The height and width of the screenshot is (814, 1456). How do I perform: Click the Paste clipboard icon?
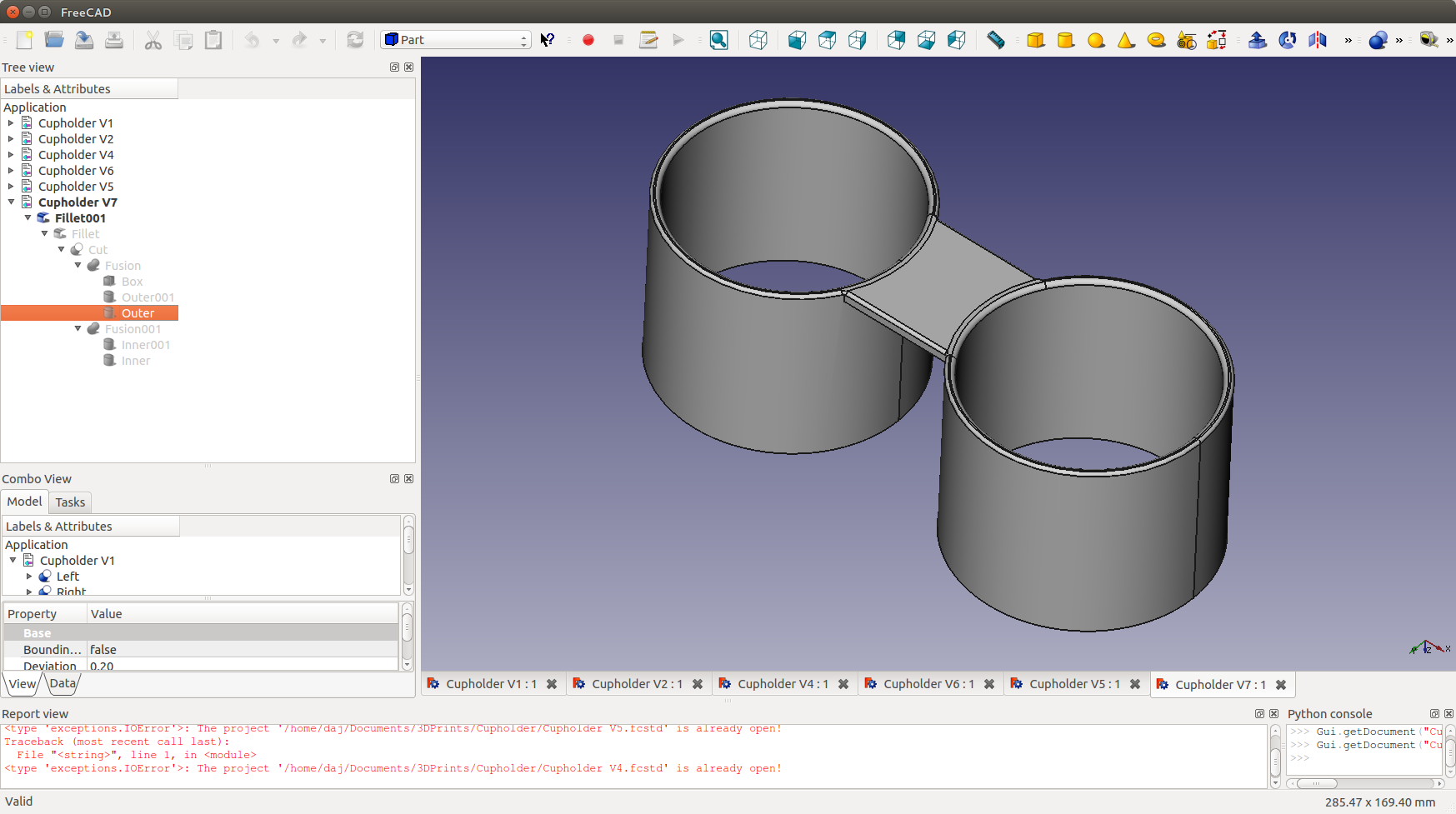213,40
